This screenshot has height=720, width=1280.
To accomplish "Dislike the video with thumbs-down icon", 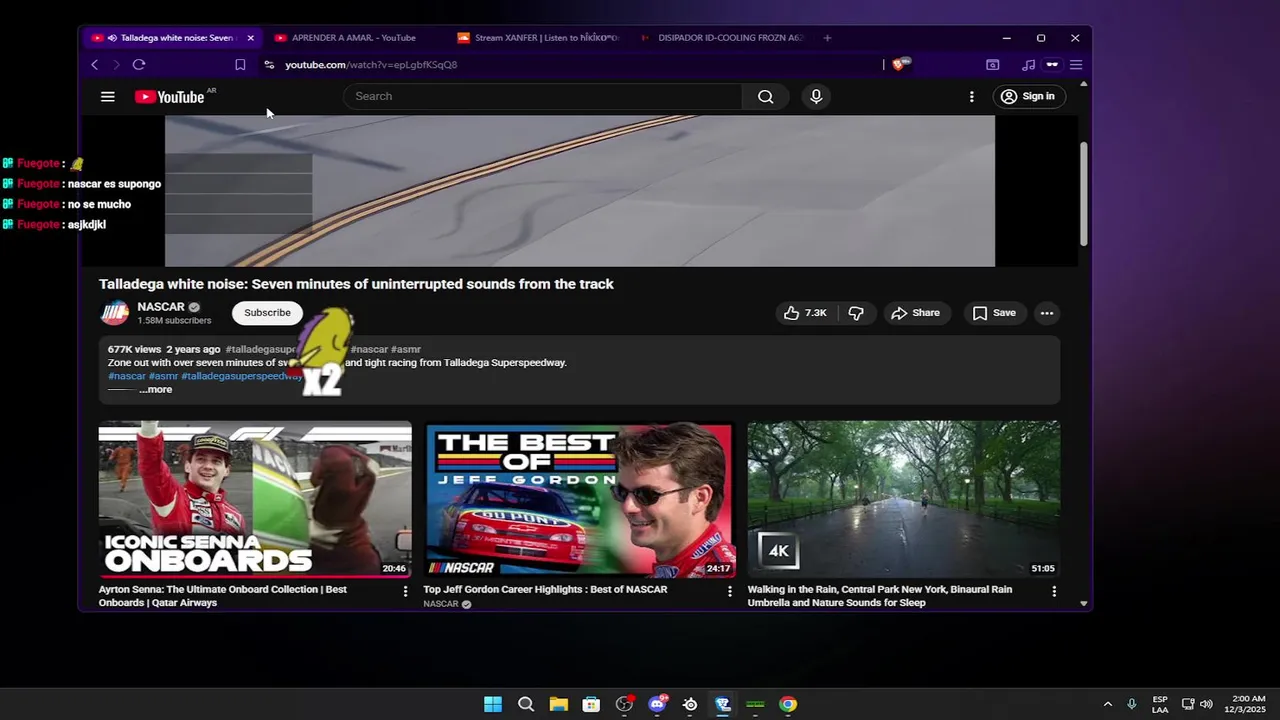I will click(x=856, y=313).
